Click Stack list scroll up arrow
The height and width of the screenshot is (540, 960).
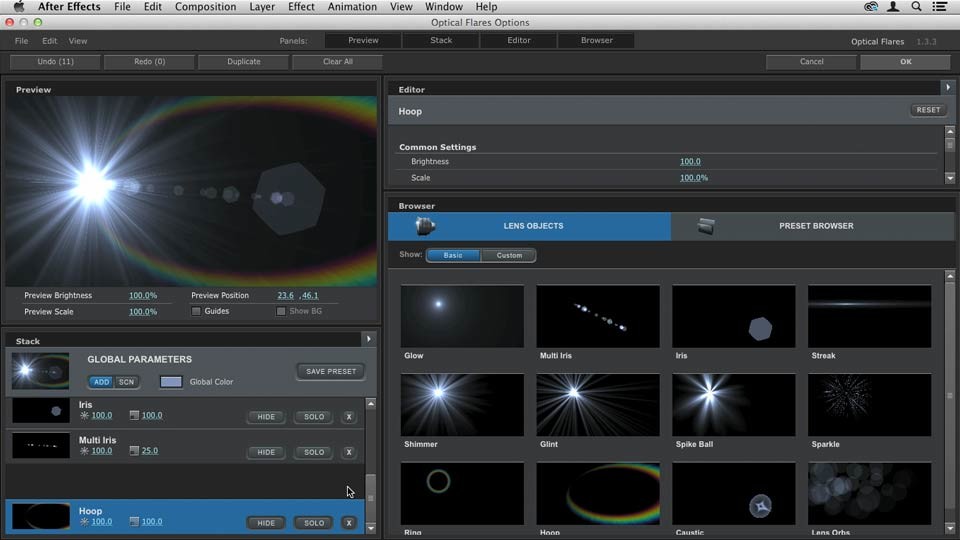click(371, 404)
